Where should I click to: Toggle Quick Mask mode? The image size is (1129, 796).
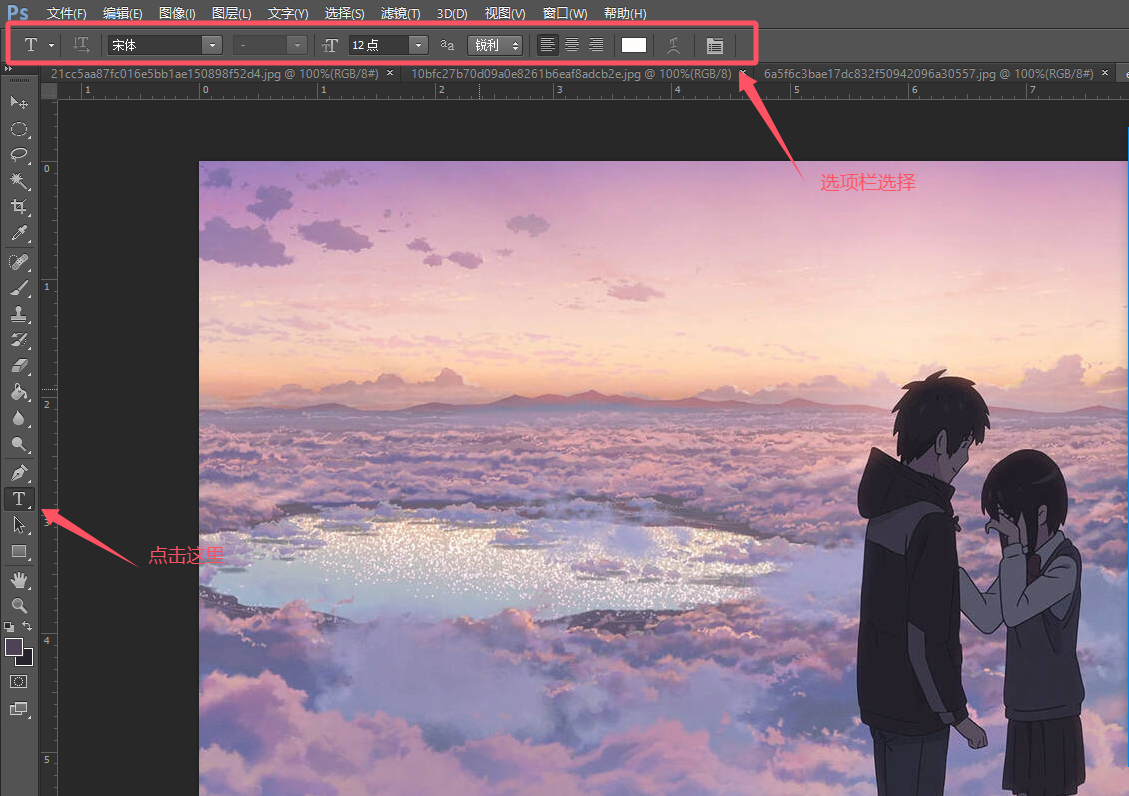pos(19,682)
